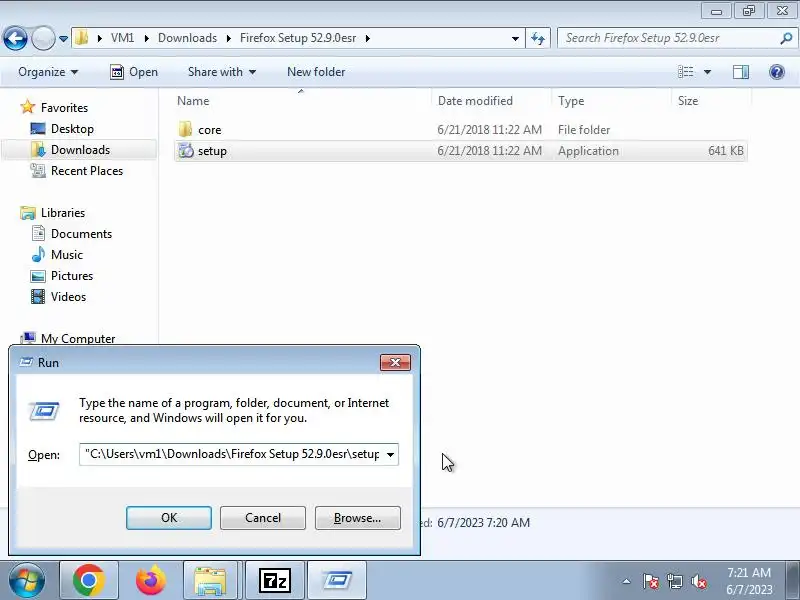The width and height of the screenshot is (800, 600).
Task: Click the folder icon in address bar
Action: [x=82, y=38]
